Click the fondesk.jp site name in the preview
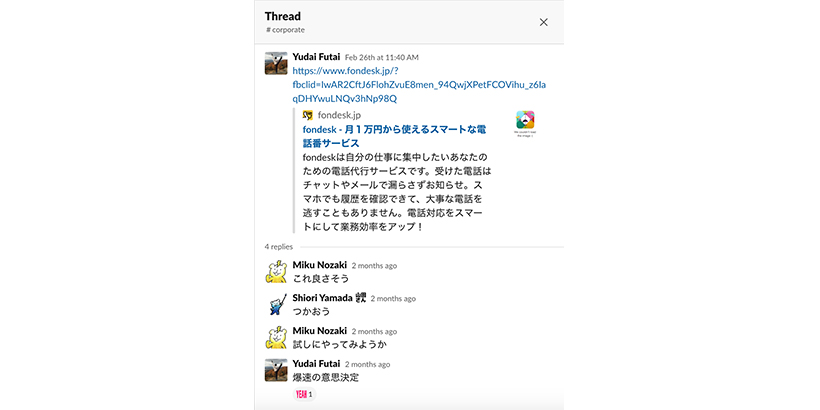 pos(339,115)
